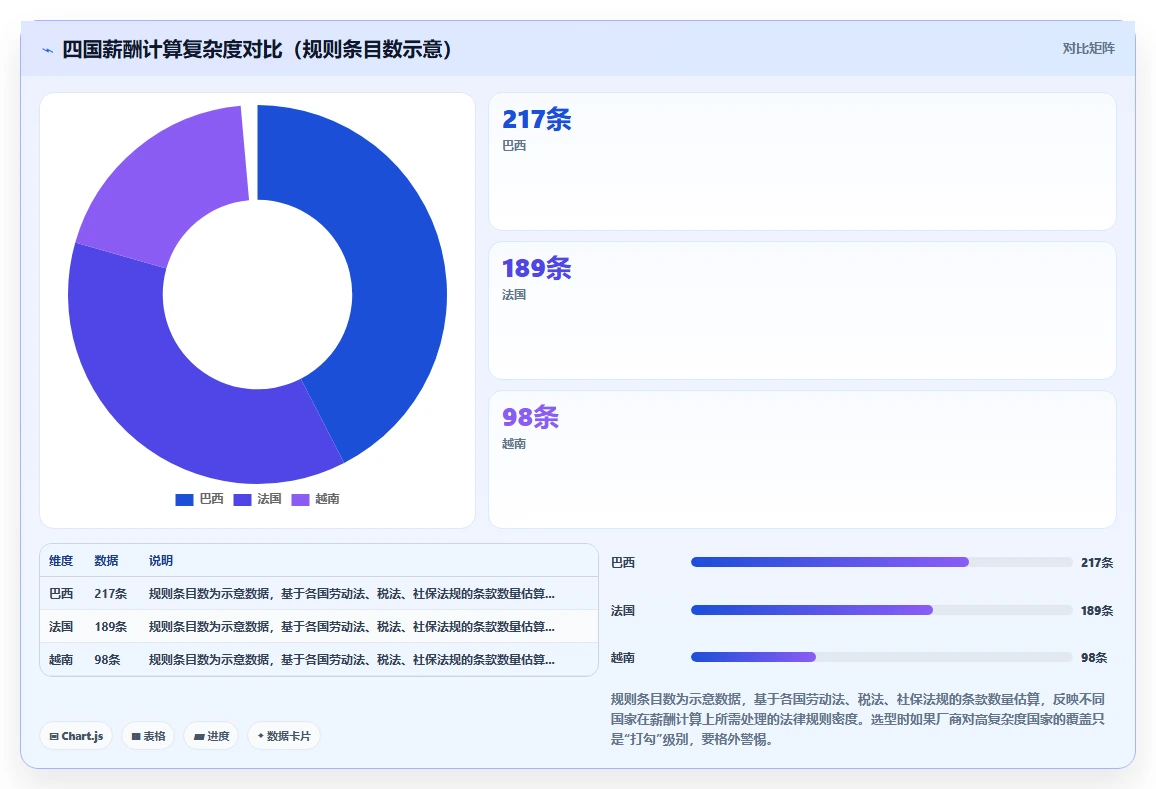Click the 法国 progress bar
The height and width of the screenshot is (789, 1156).
882,610
